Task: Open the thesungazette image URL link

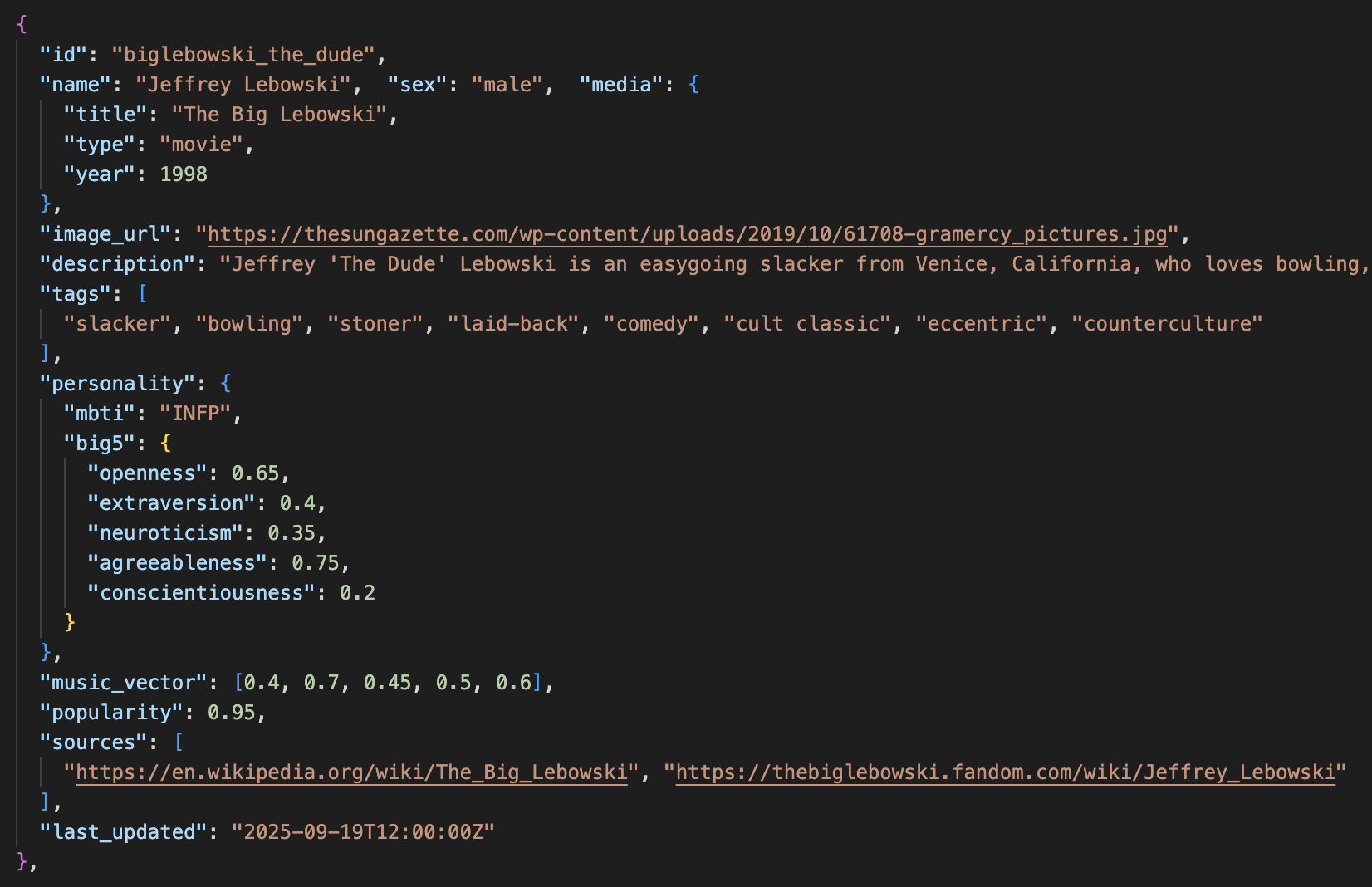Action: 687,234
